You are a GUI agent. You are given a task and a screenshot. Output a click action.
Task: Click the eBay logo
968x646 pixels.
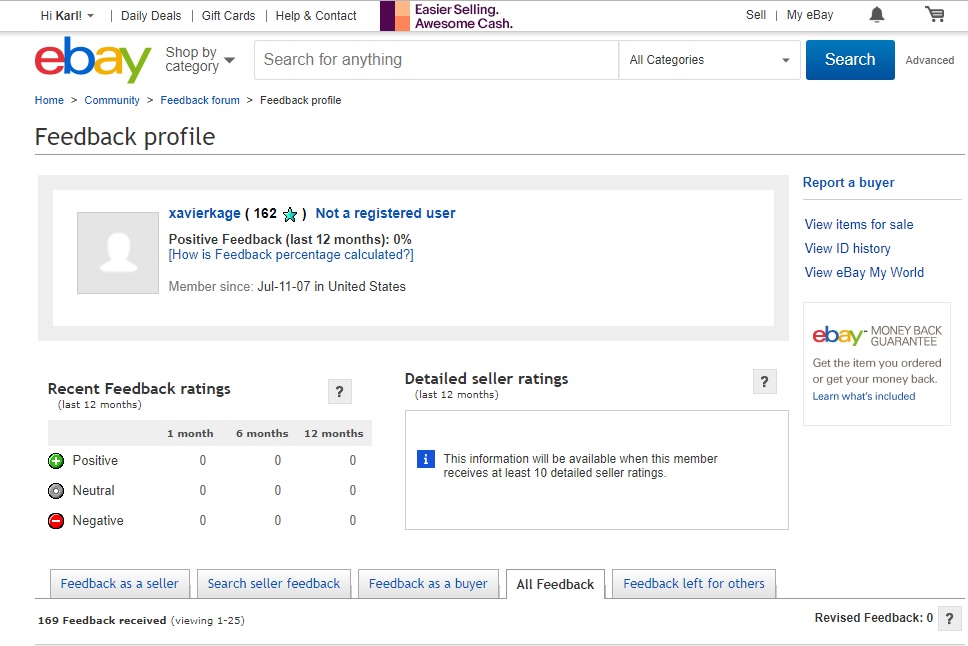click(x=92, y=60)
